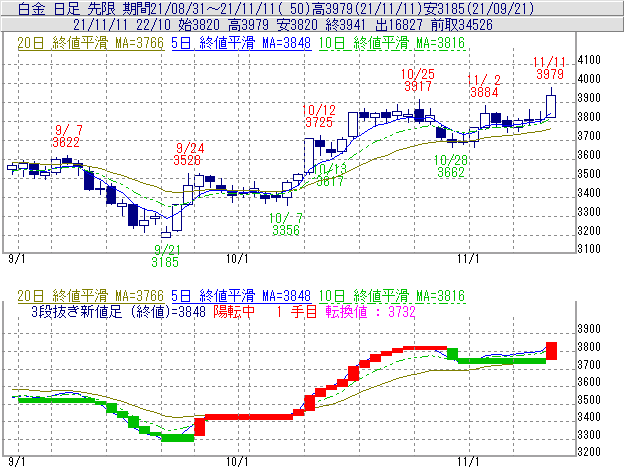Click the 陽転中 status text

click(234, 311)
